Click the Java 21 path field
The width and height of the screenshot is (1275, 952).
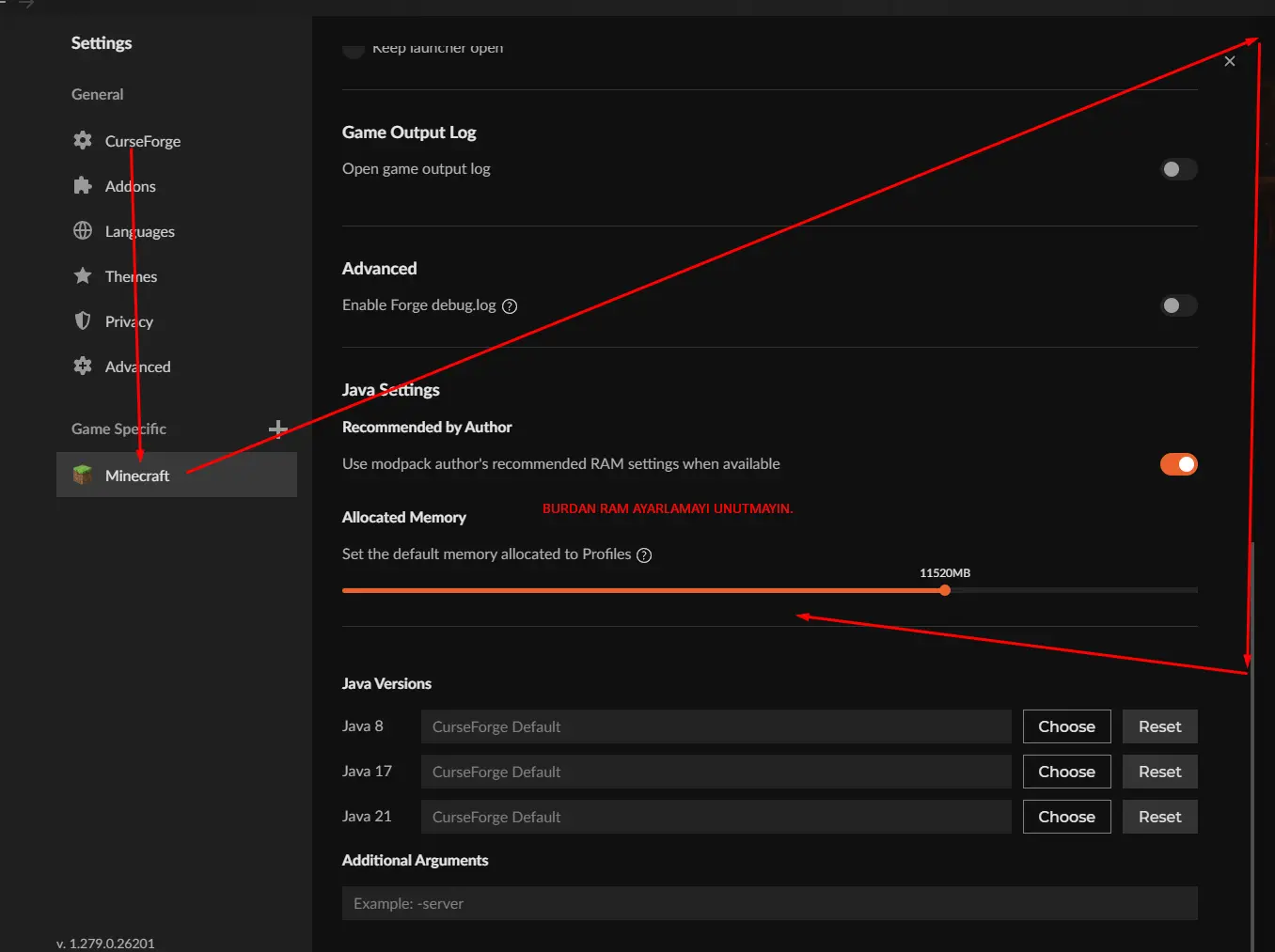tap(716, 817)
